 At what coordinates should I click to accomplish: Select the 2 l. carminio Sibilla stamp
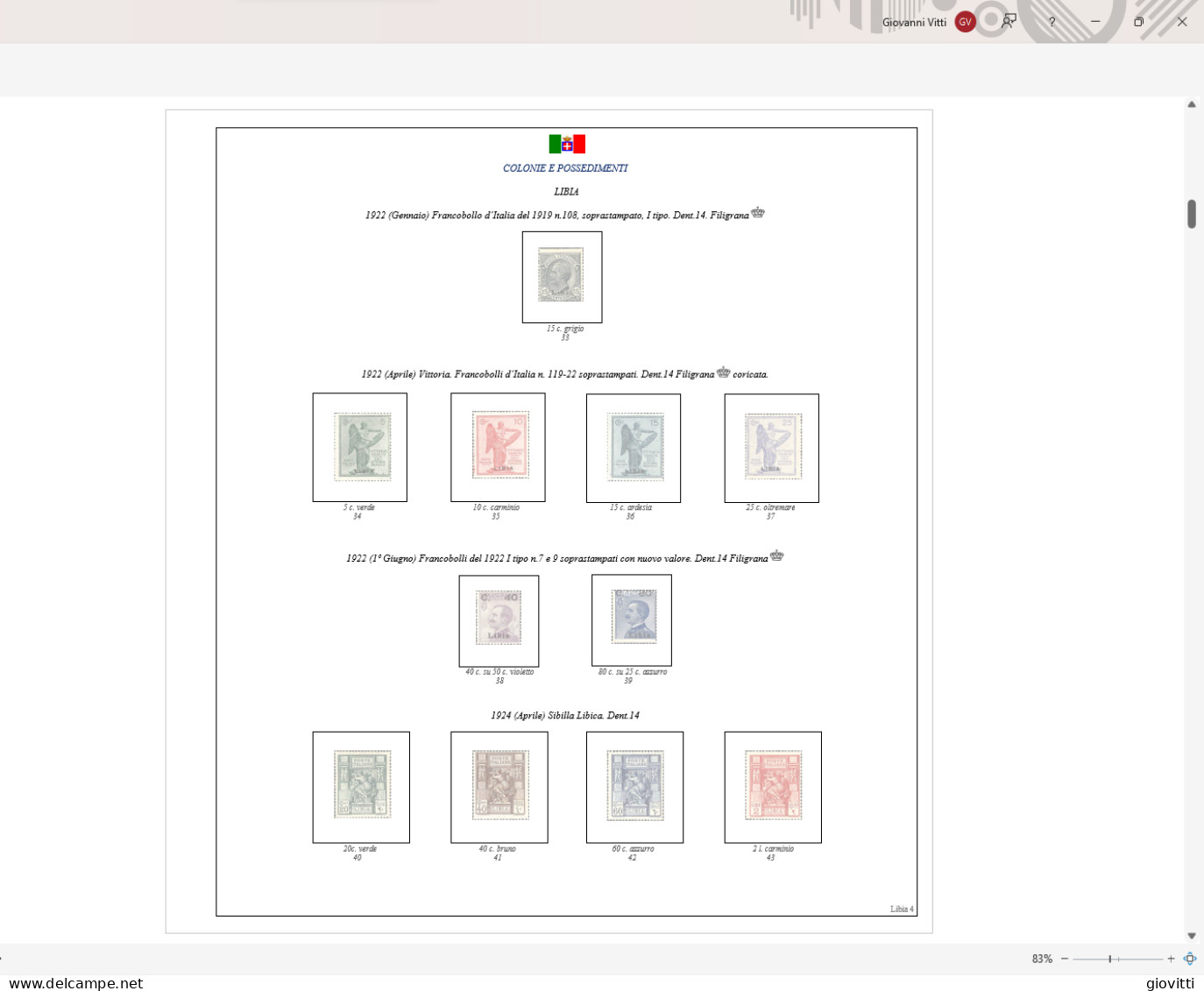tap(773, 787)
